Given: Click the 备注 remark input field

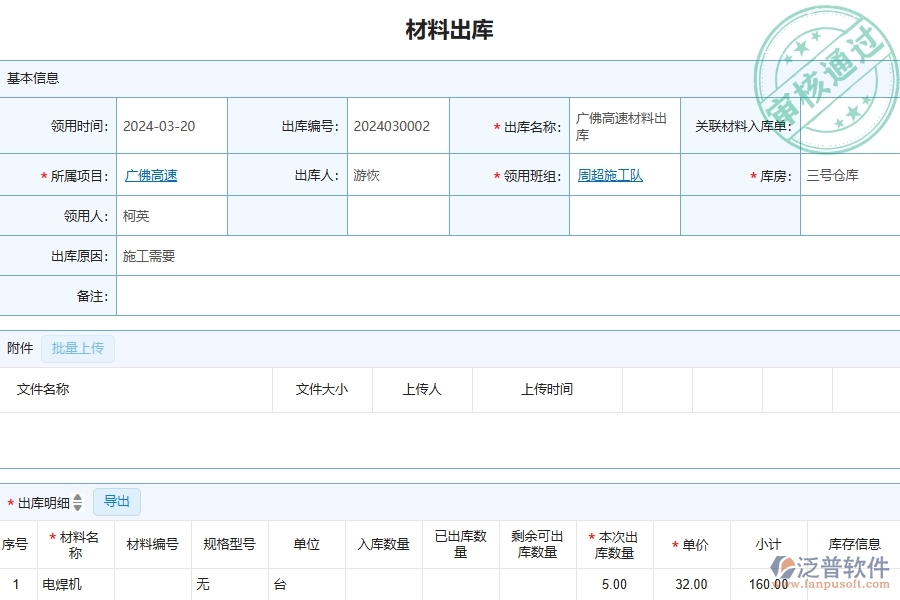Looking at the screenshot, I should click(300, 295).
